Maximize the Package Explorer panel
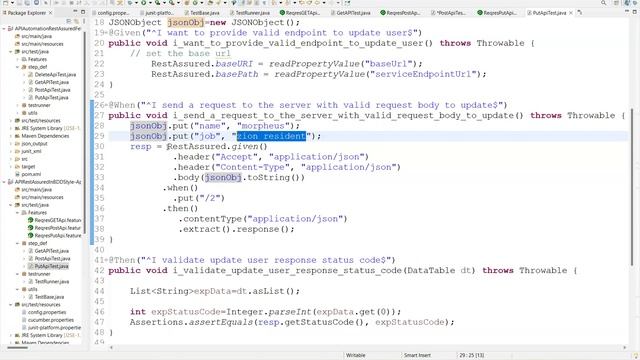The width and height of the screenshot is (640, 360). (83, 12)
